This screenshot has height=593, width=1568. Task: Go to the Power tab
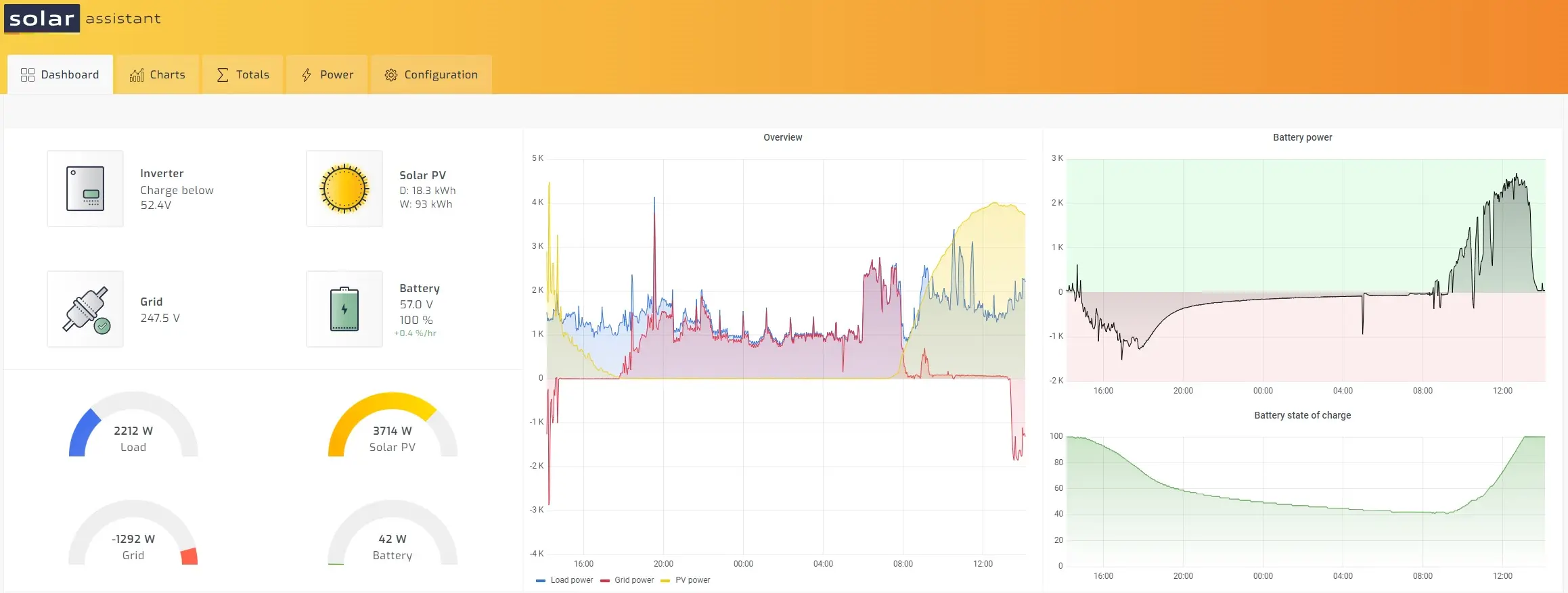pos(328,74)
